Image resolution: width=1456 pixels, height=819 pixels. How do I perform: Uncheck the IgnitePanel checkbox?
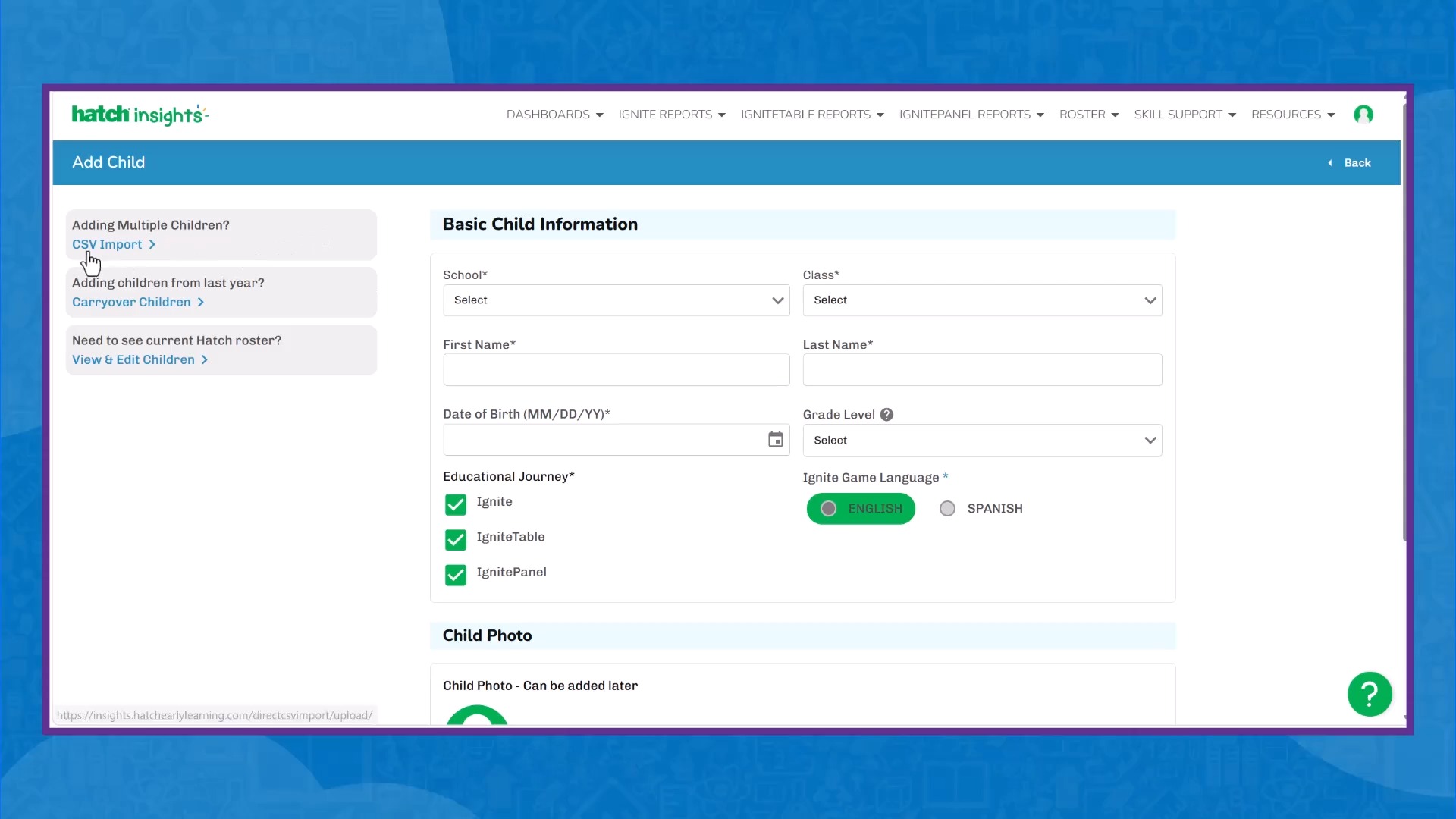click(x=456, y=576)
